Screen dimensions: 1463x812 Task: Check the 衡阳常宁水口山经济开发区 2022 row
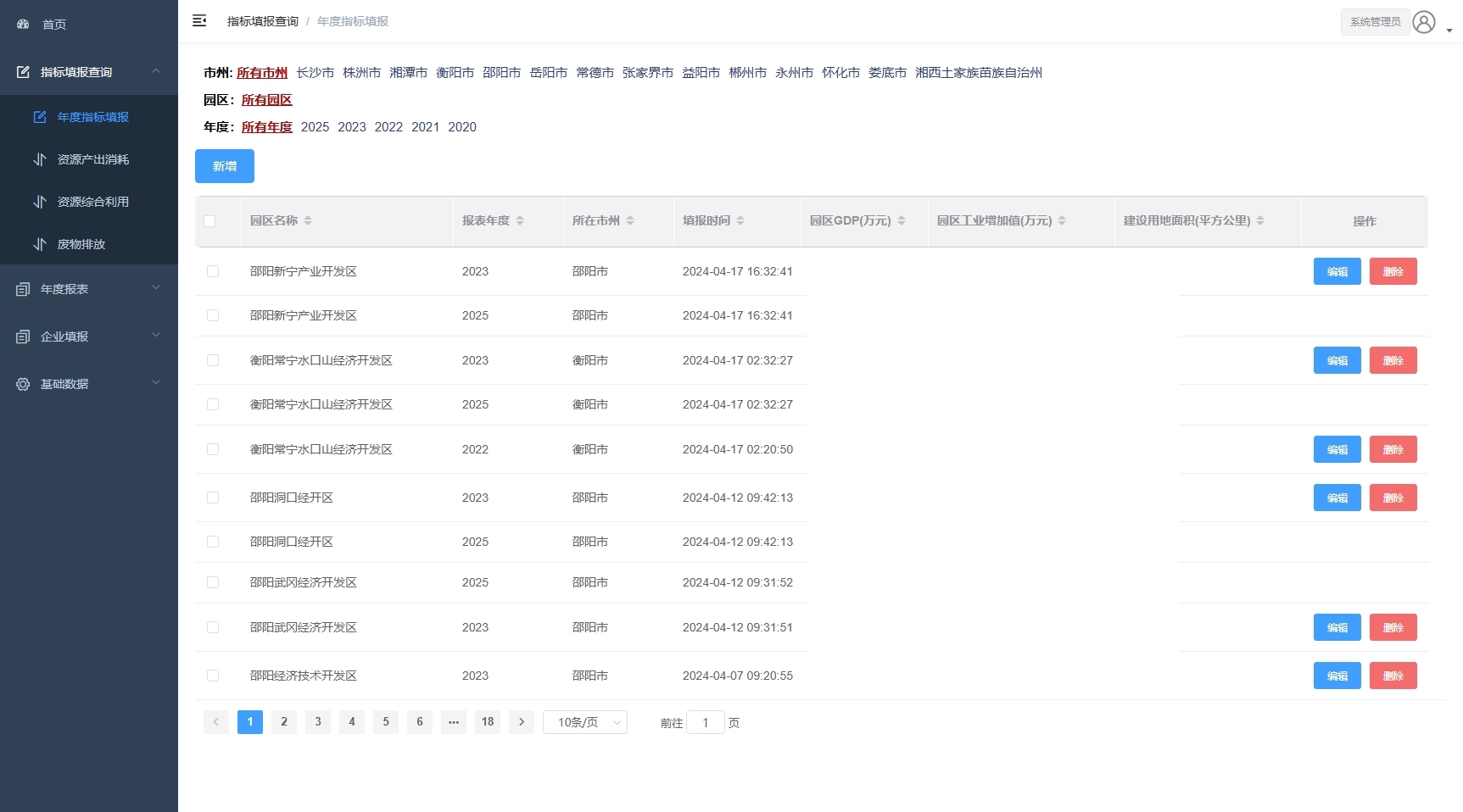coord(213,449)
